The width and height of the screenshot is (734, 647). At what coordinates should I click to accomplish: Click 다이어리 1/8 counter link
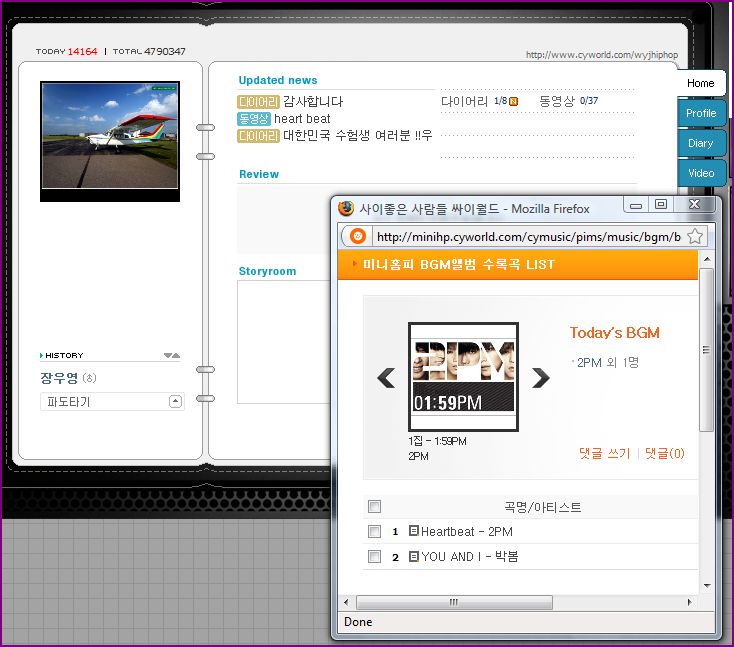[474, 101]
